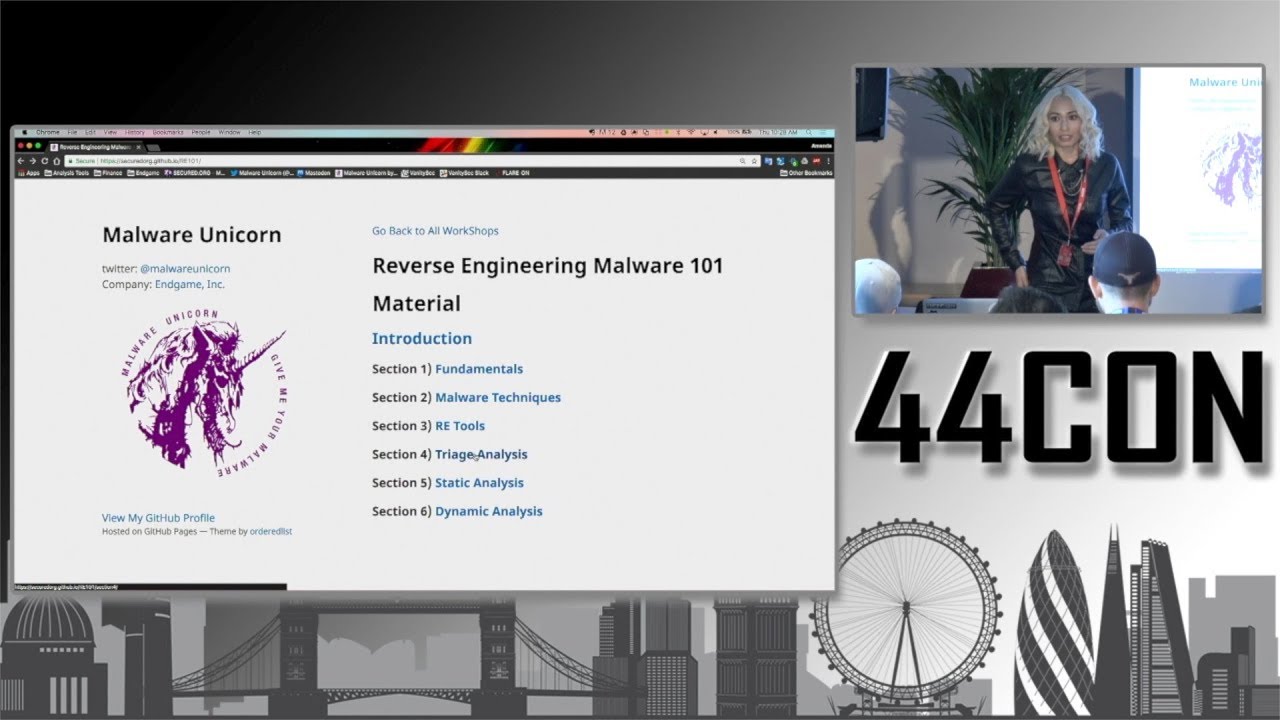The width and height of the screenshot is (1280, 720).
Task: Open the Bookmarks menu
Action: [x=168, y=132]
